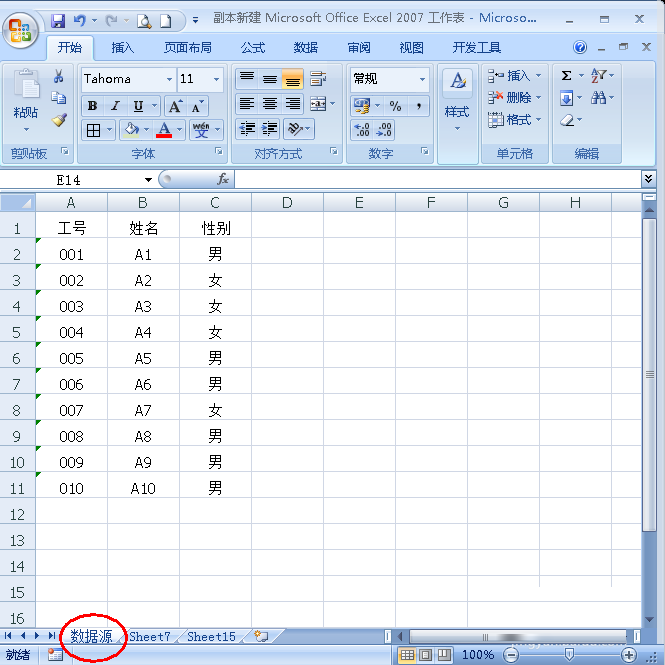Image resolution: width=665 pixels, height=665 pixels.
Task: Increase the font size
Action: (175, 106)
